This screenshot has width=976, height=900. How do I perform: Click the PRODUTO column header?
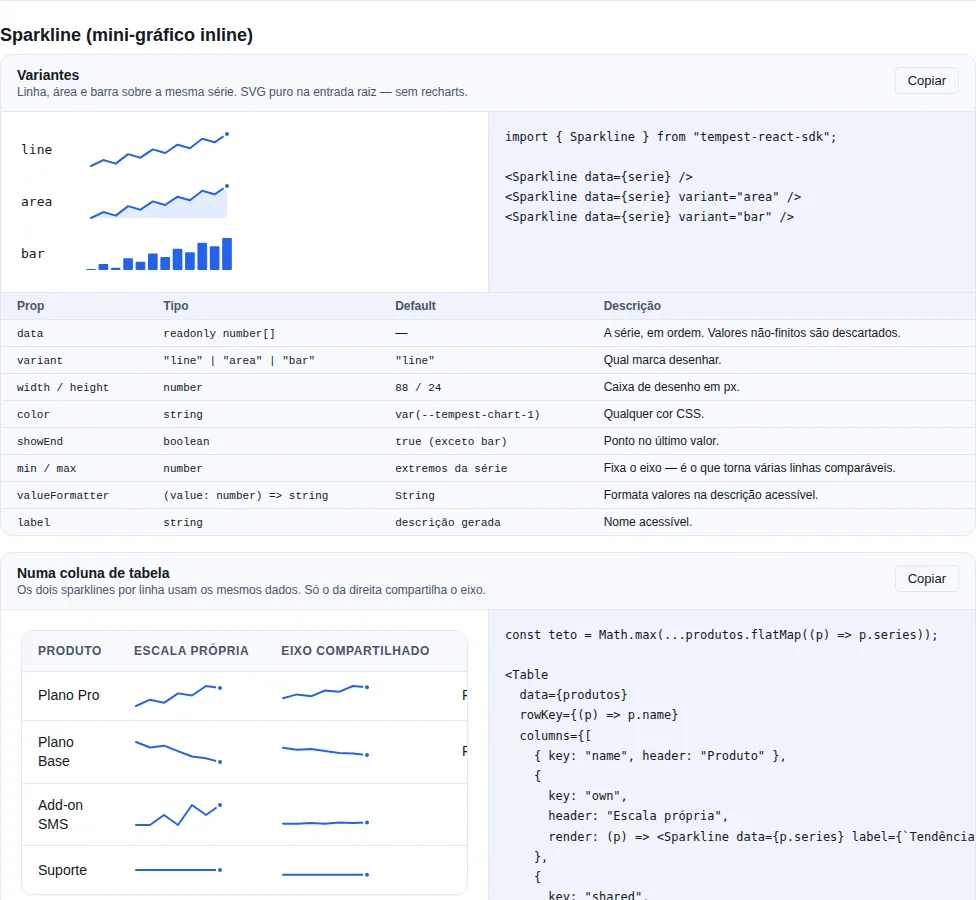coord(70,650)
